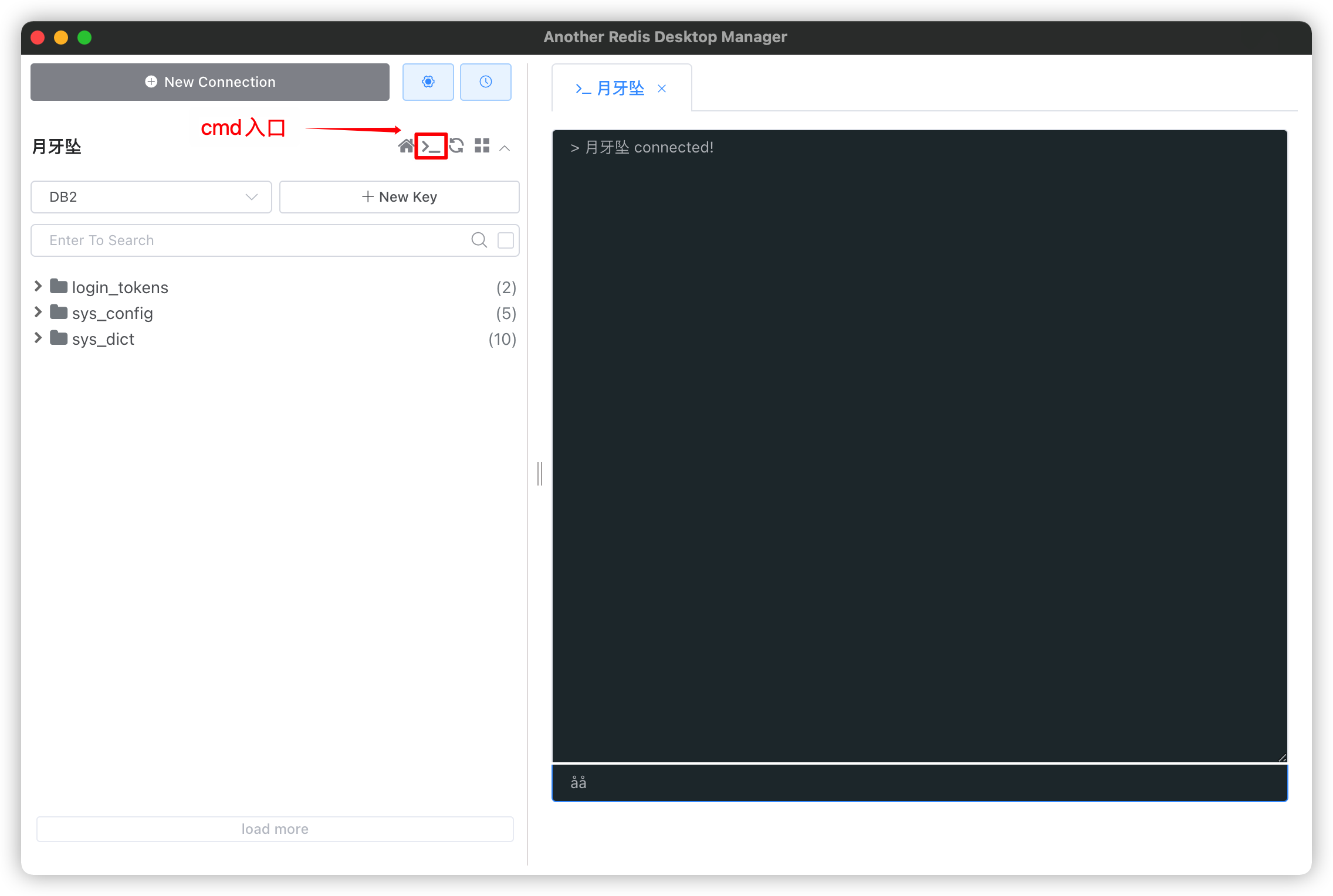Viewport: 1333px width, 896px height.
Task: Select the sys_config folder name
Action: [113, 313]
